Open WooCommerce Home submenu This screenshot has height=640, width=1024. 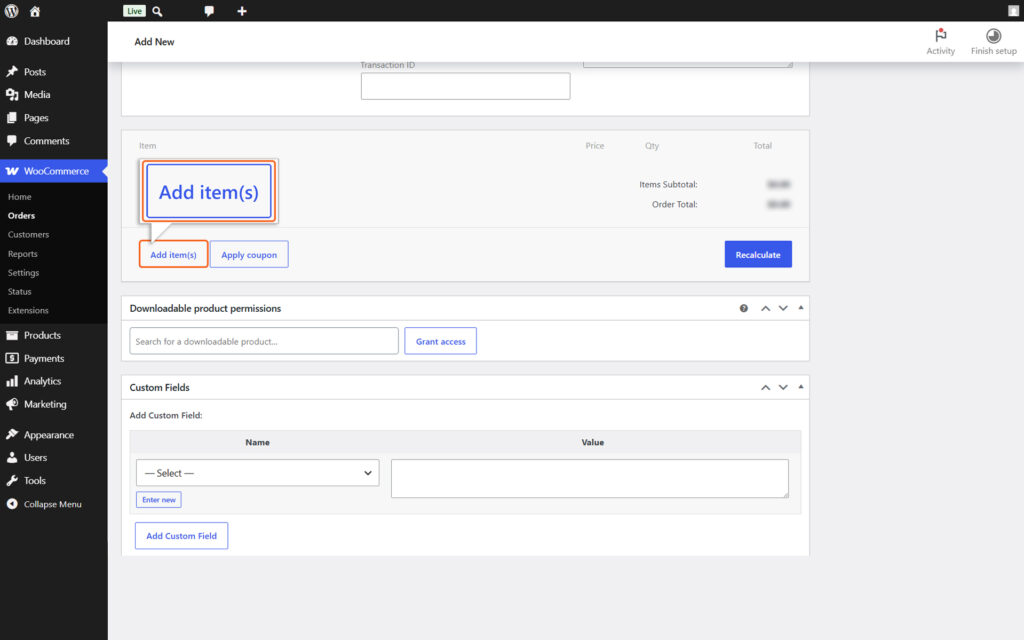[20, 197]
